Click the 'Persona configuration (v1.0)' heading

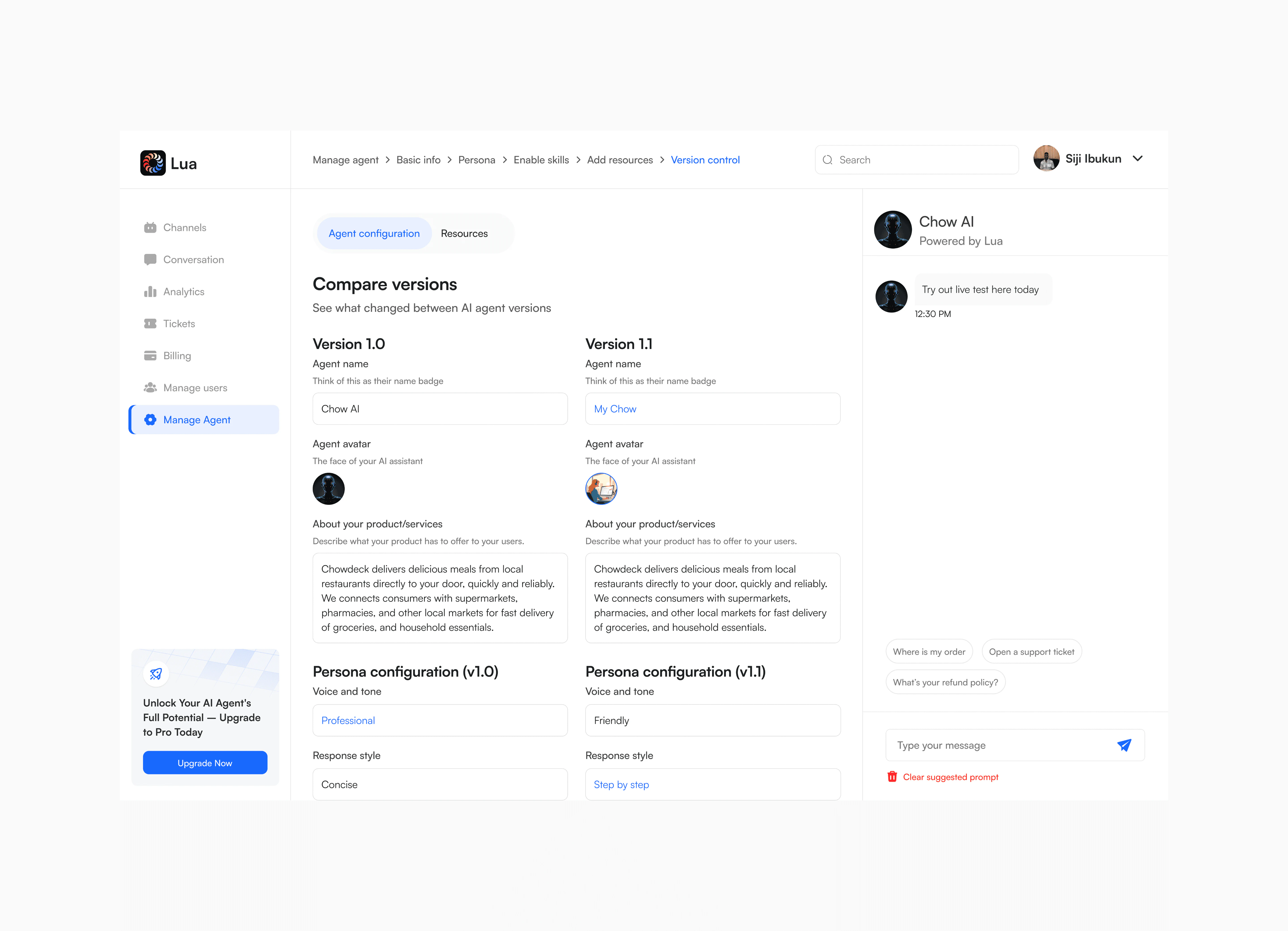tap(405, 672)
